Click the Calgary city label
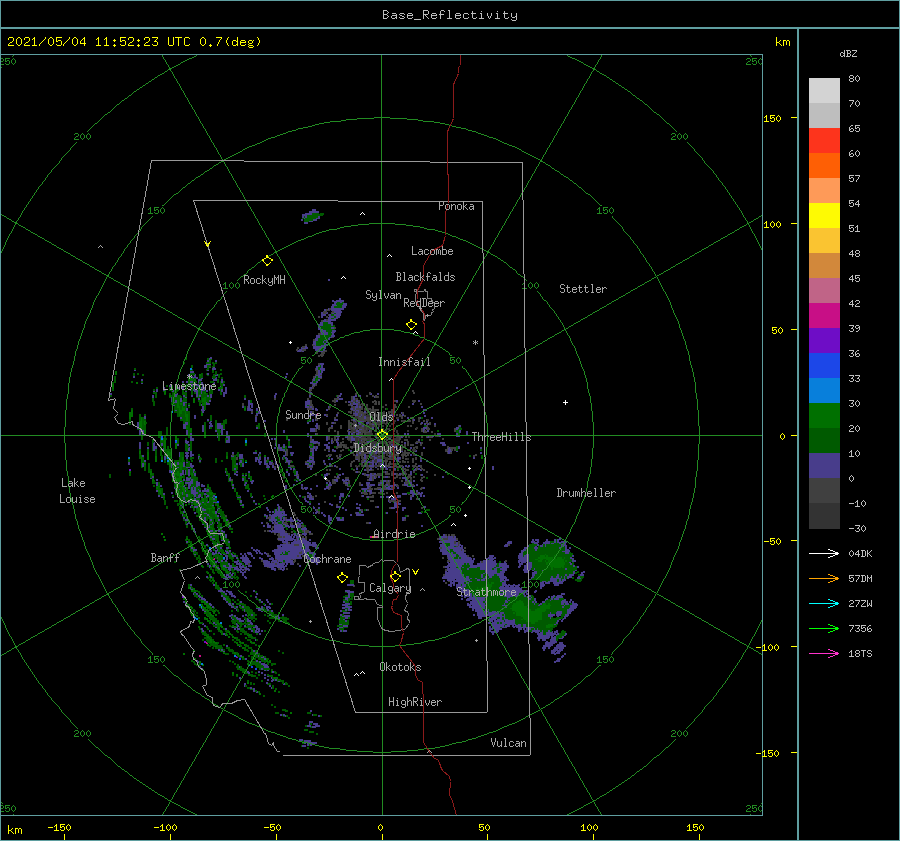The height and width of the screenshot is (841, 900). click(x=390, y=588)
